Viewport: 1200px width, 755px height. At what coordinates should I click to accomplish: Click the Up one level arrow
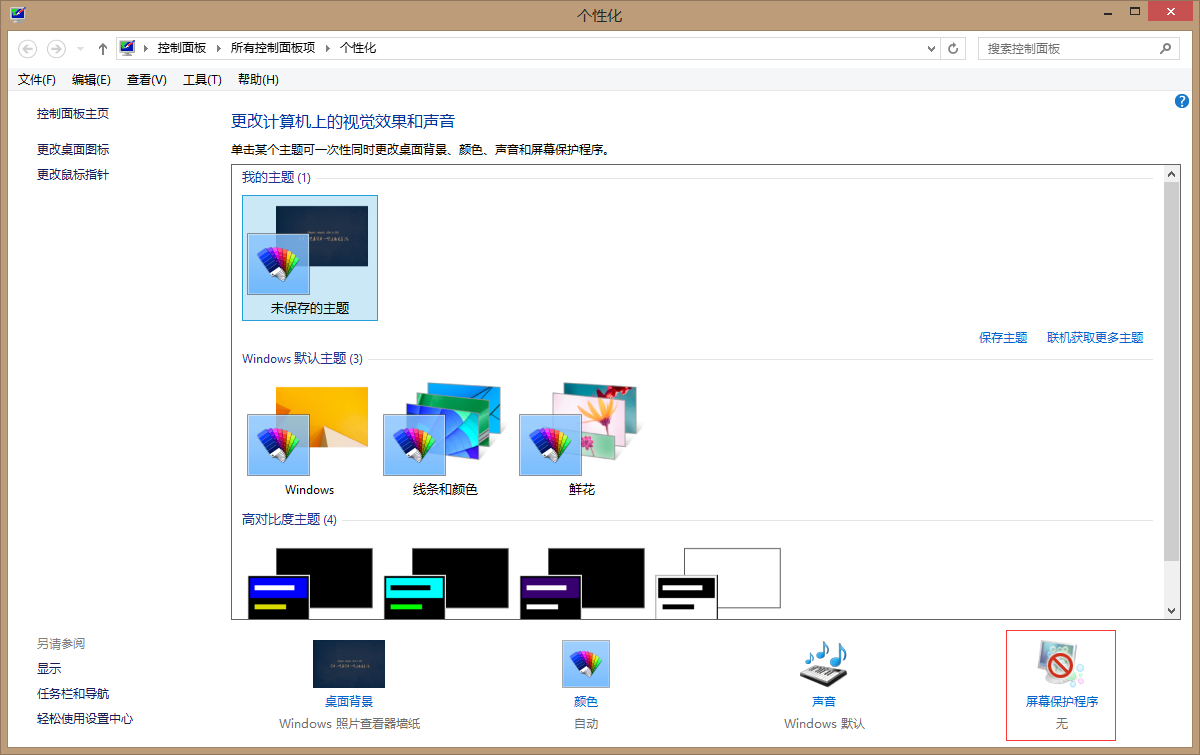click(x=102, y=48)
